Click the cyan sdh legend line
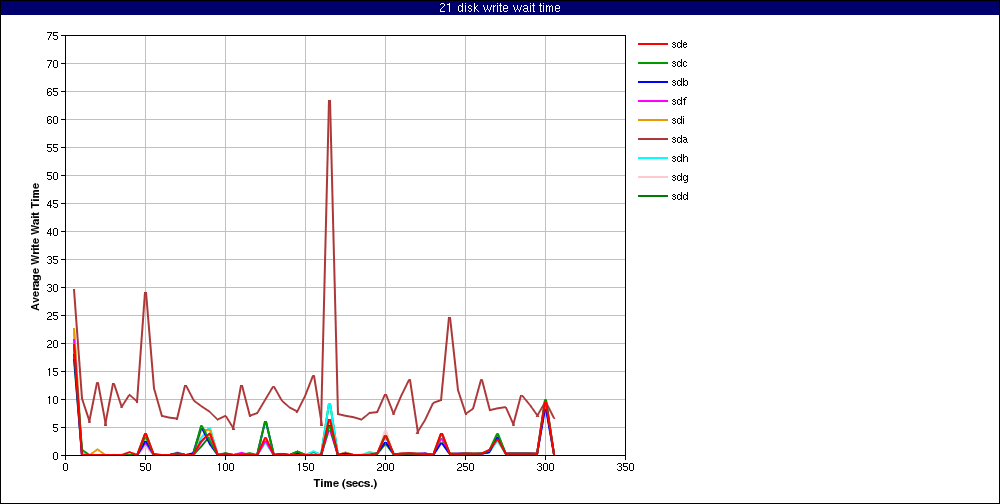1000x504 pixels. click(652, 158)
